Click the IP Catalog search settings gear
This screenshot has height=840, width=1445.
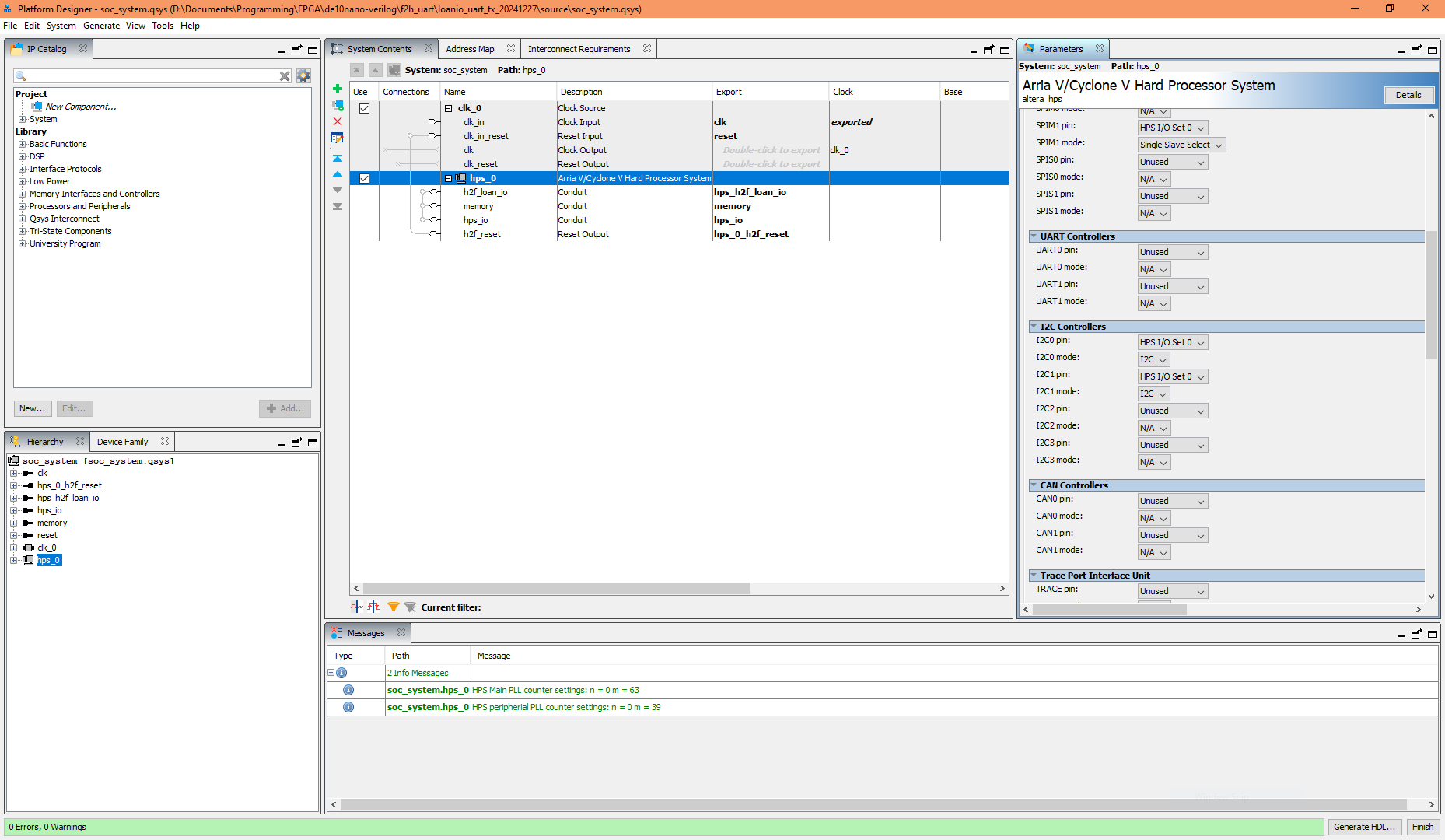[303, 75]
